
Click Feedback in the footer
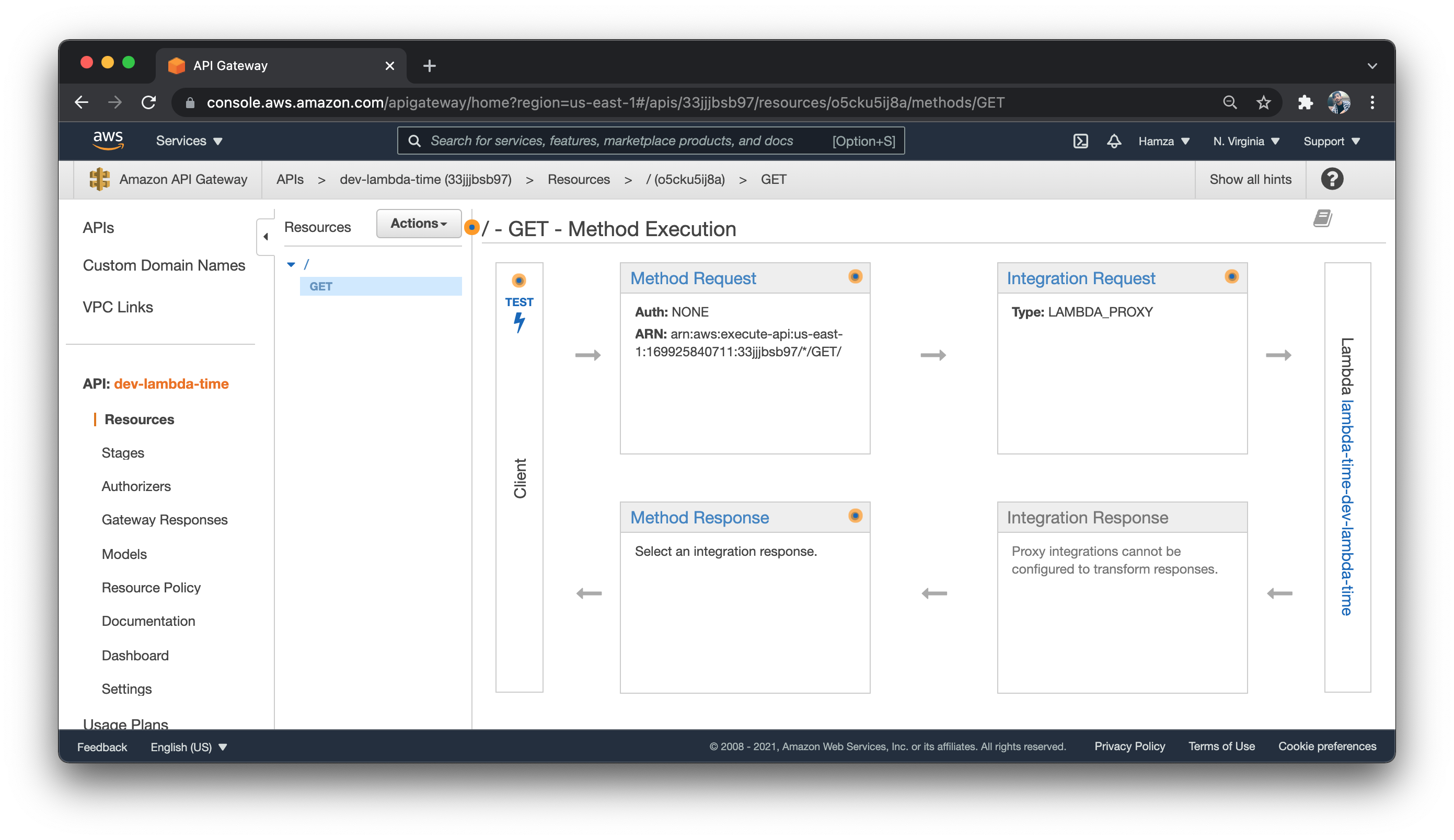pyautogui.click(x=101, y=747)
